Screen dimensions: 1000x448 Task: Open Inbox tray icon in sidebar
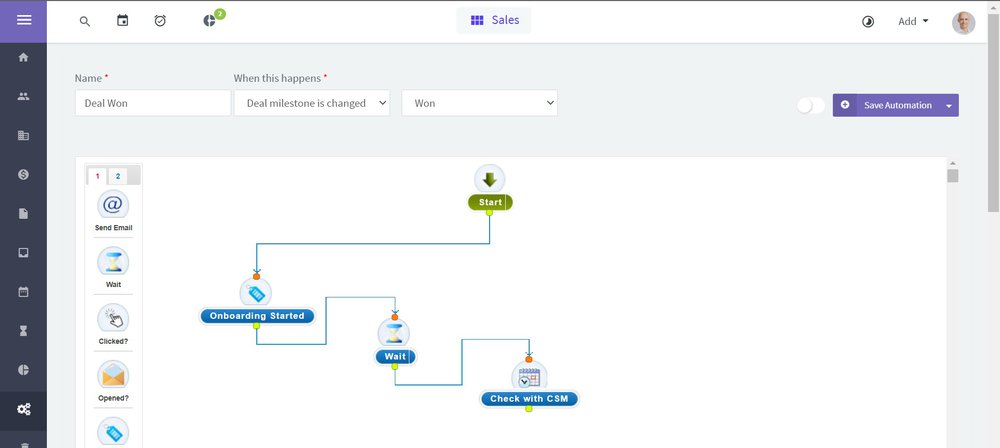24,253
